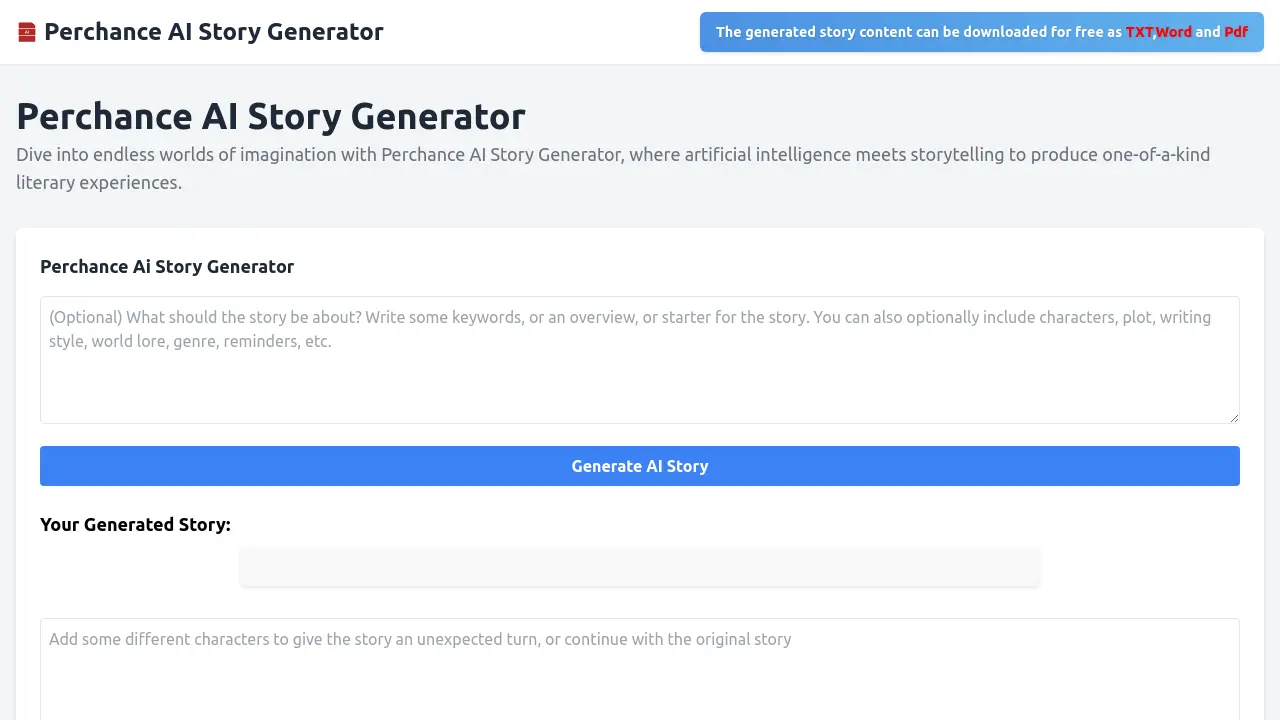The image size is (1280, 720).
Task: Click the Perchance Ai Story Generator form heading
Action: pos(167,266)
